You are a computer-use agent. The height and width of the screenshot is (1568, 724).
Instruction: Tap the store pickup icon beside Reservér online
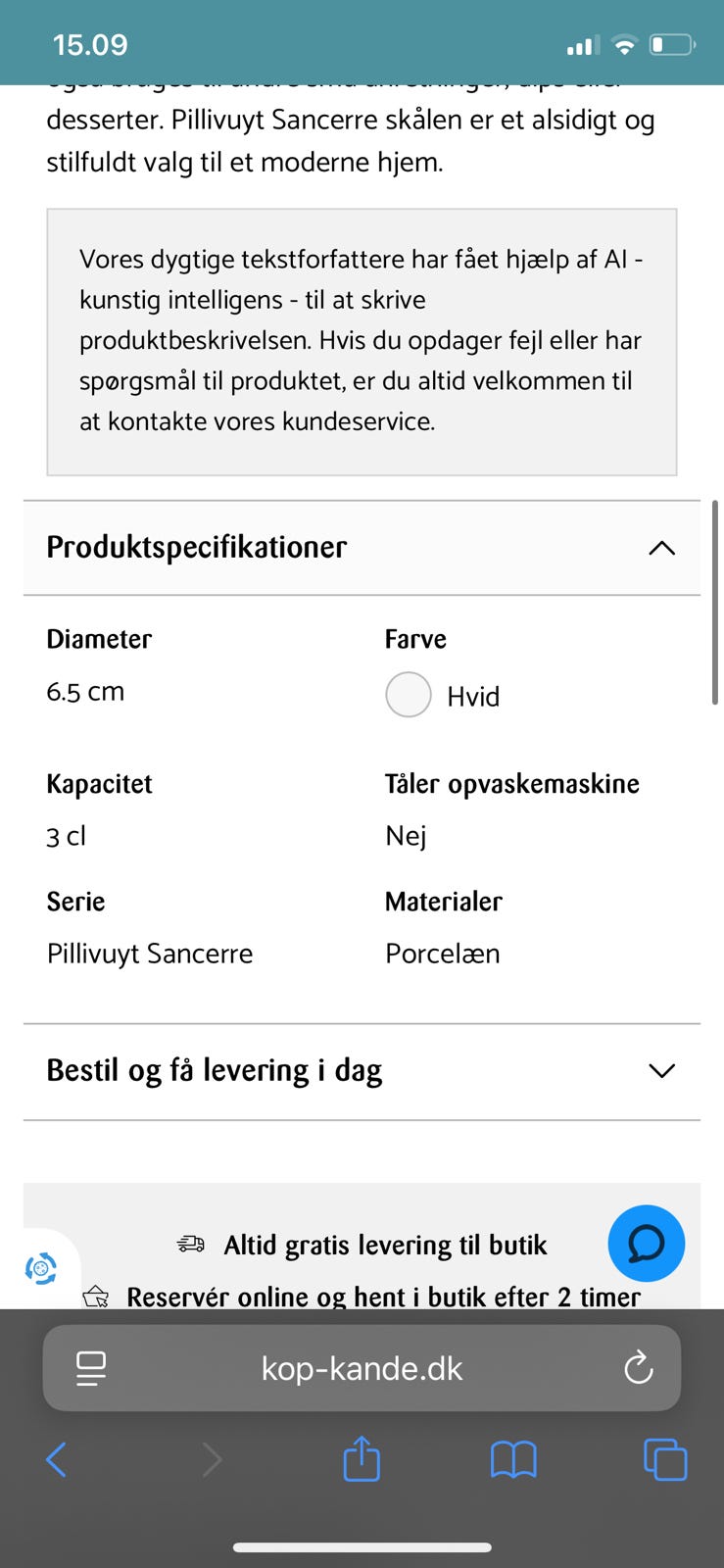click(96, 1297)
